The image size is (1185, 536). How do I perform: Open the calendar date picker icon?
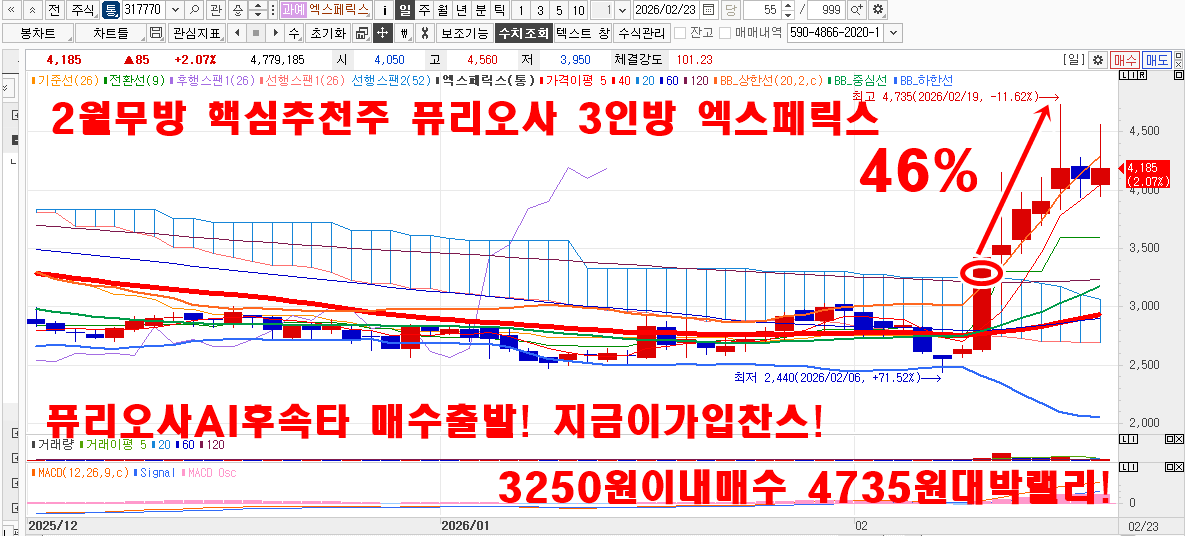tap(709, 10)
